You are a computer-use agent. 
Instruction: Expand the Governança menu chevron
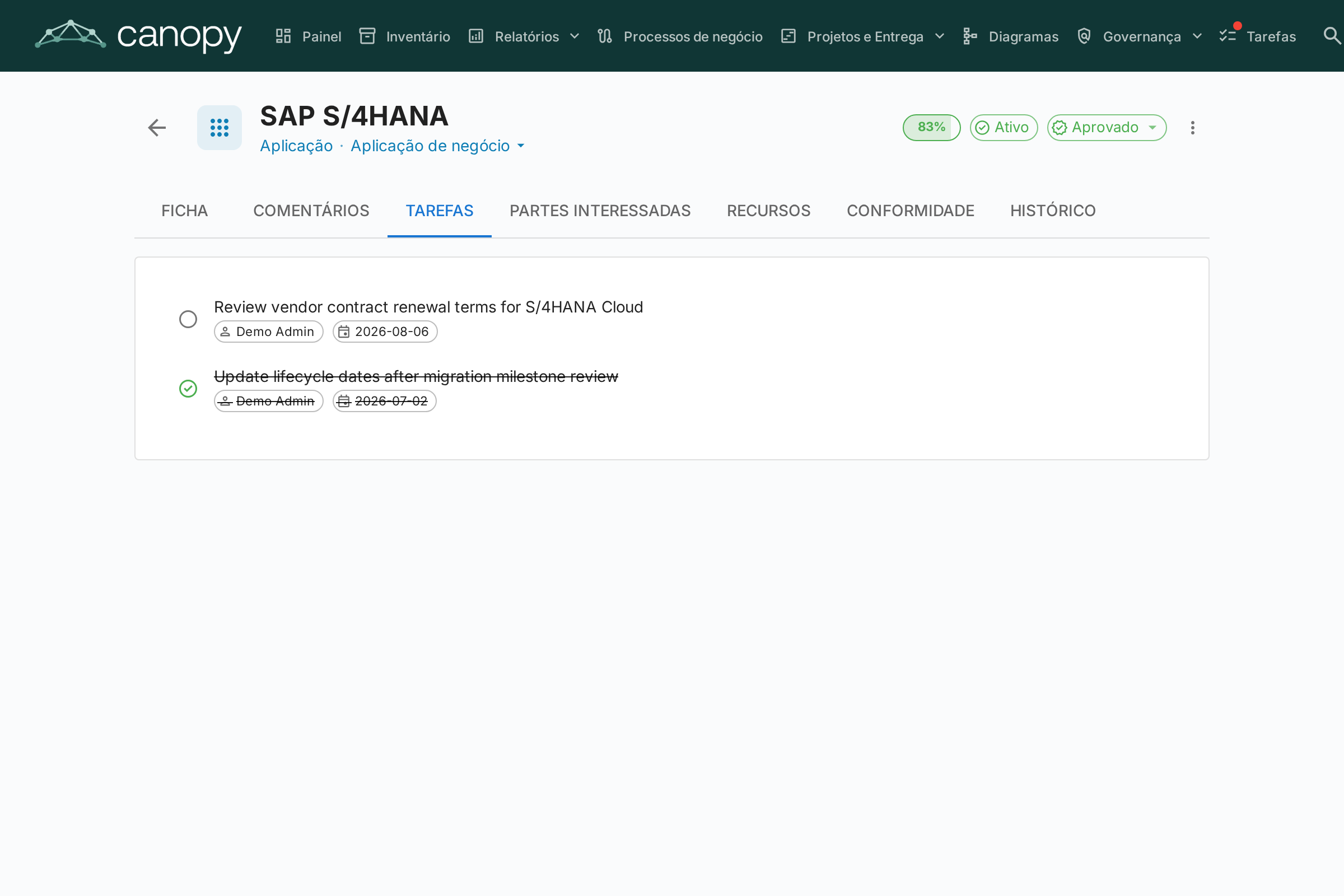coord(1197,36)
